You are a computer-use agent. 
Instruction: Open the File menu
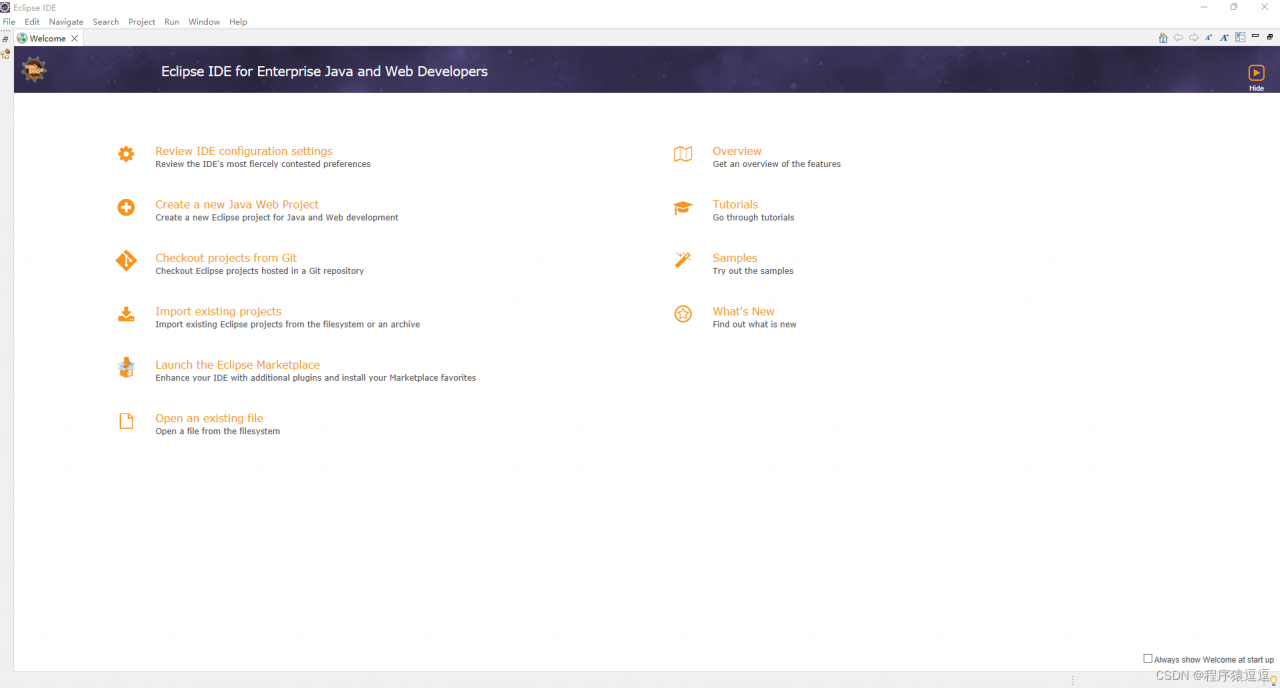coord(9,22)
